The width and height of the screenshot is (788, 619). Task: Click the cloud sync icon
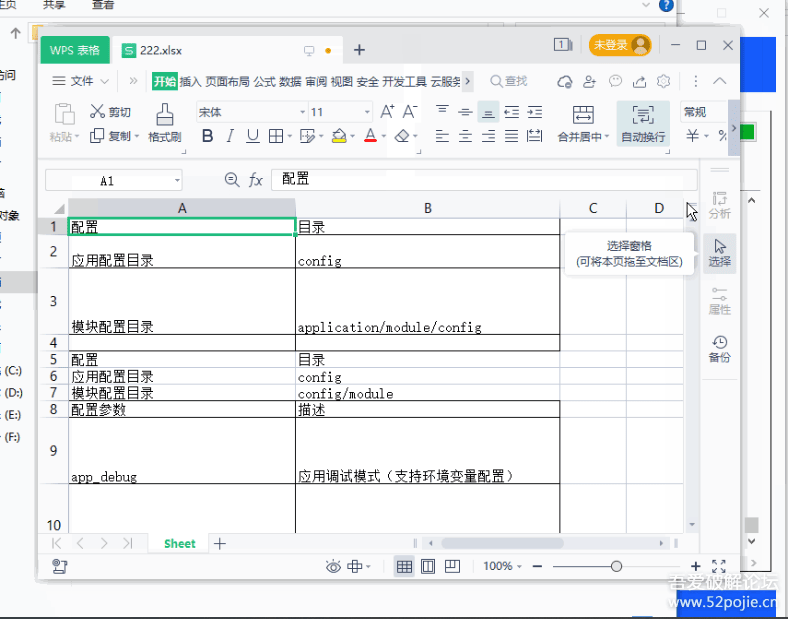(565, 81)
